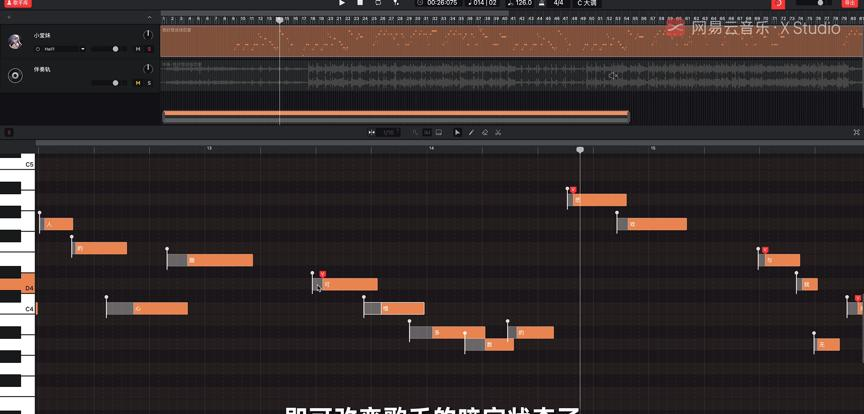Open the 4/4 time signature selector
The width and height of the screenshot is (864, 414).
point(558,3)
